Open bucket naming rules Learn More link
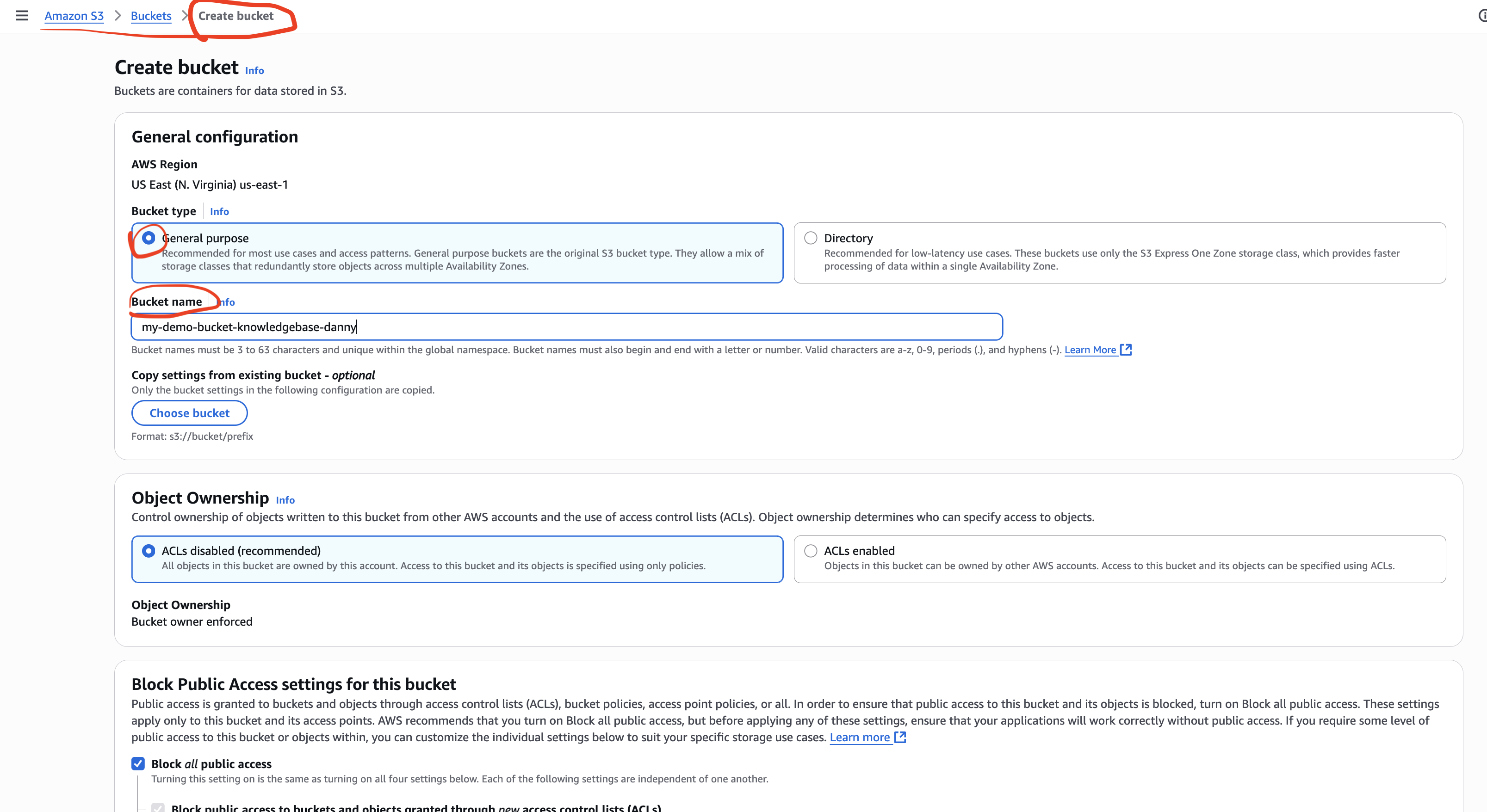 (1090, 350)
